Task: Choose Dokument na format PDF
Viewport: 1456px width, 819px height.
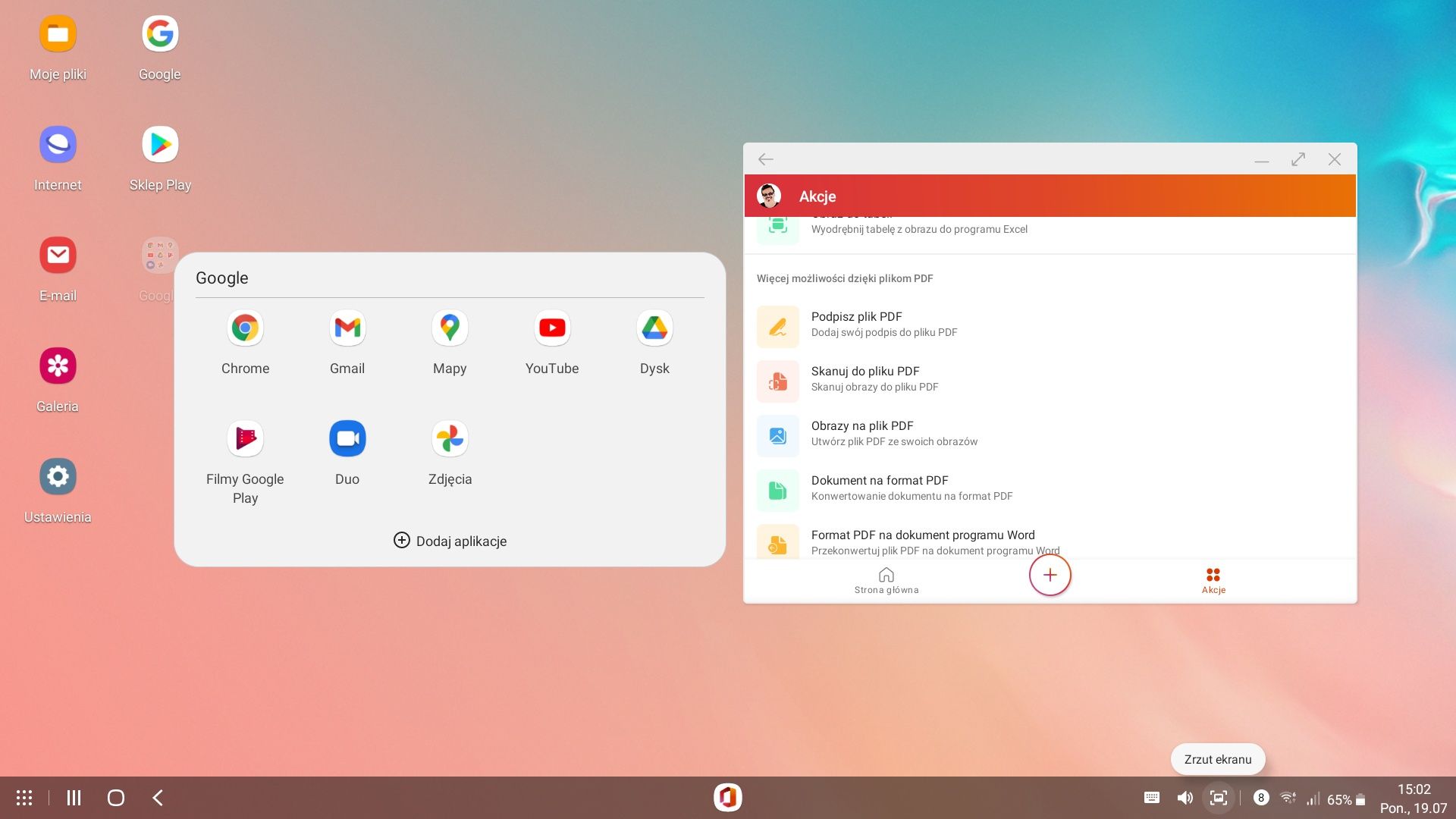Action: (1050, 490)
